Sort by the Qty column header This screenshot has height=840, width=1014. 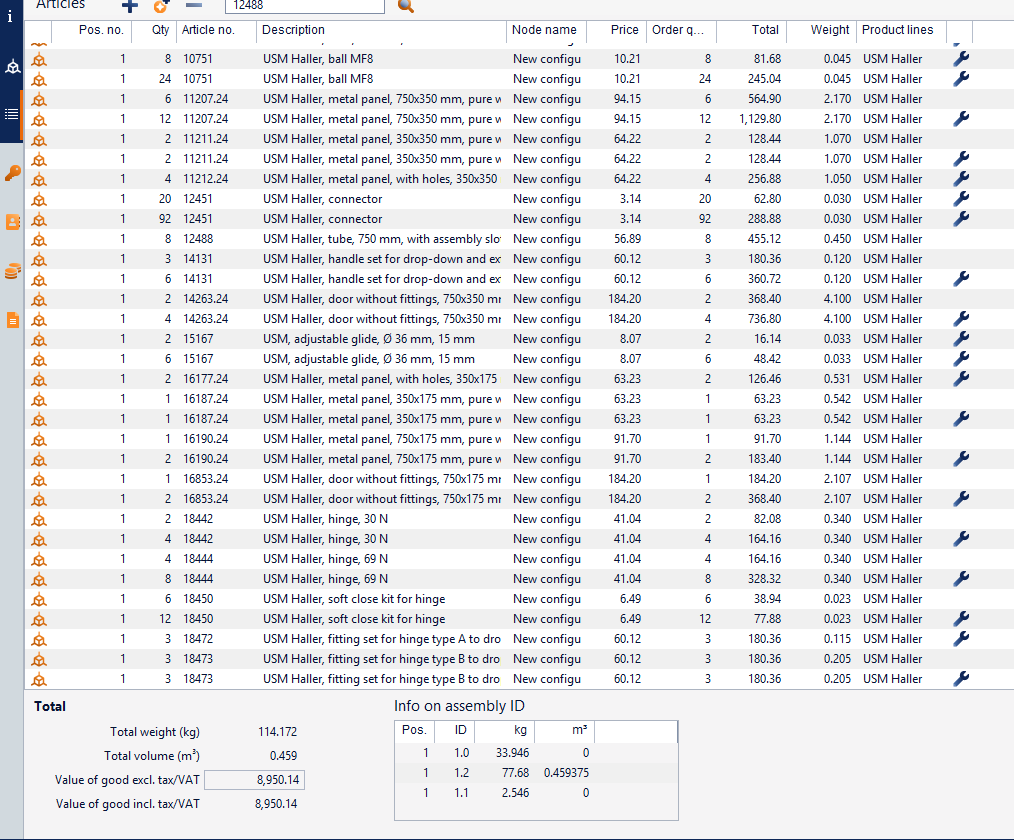pyautogui.click(x=153, y=30)
